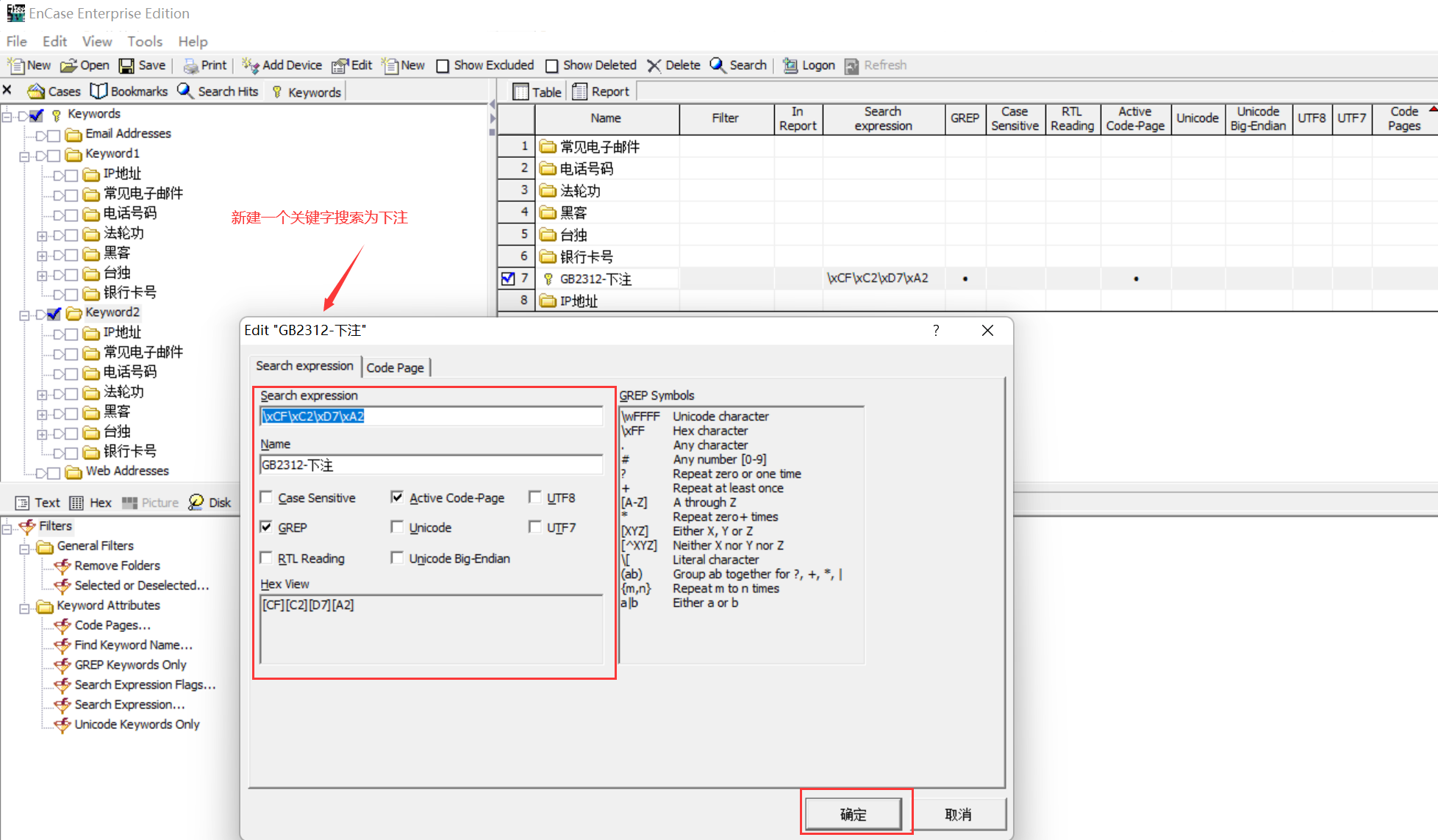
Task: Click the 确定 confirm button
Action: [x=853, y=814]
